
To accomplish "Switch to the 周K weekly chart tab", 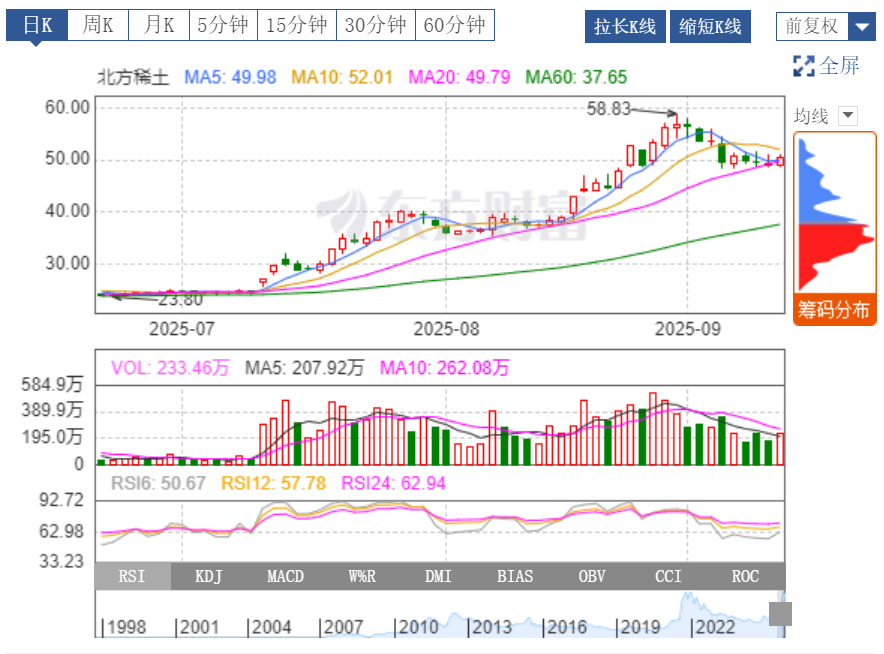I will [98, 25].
